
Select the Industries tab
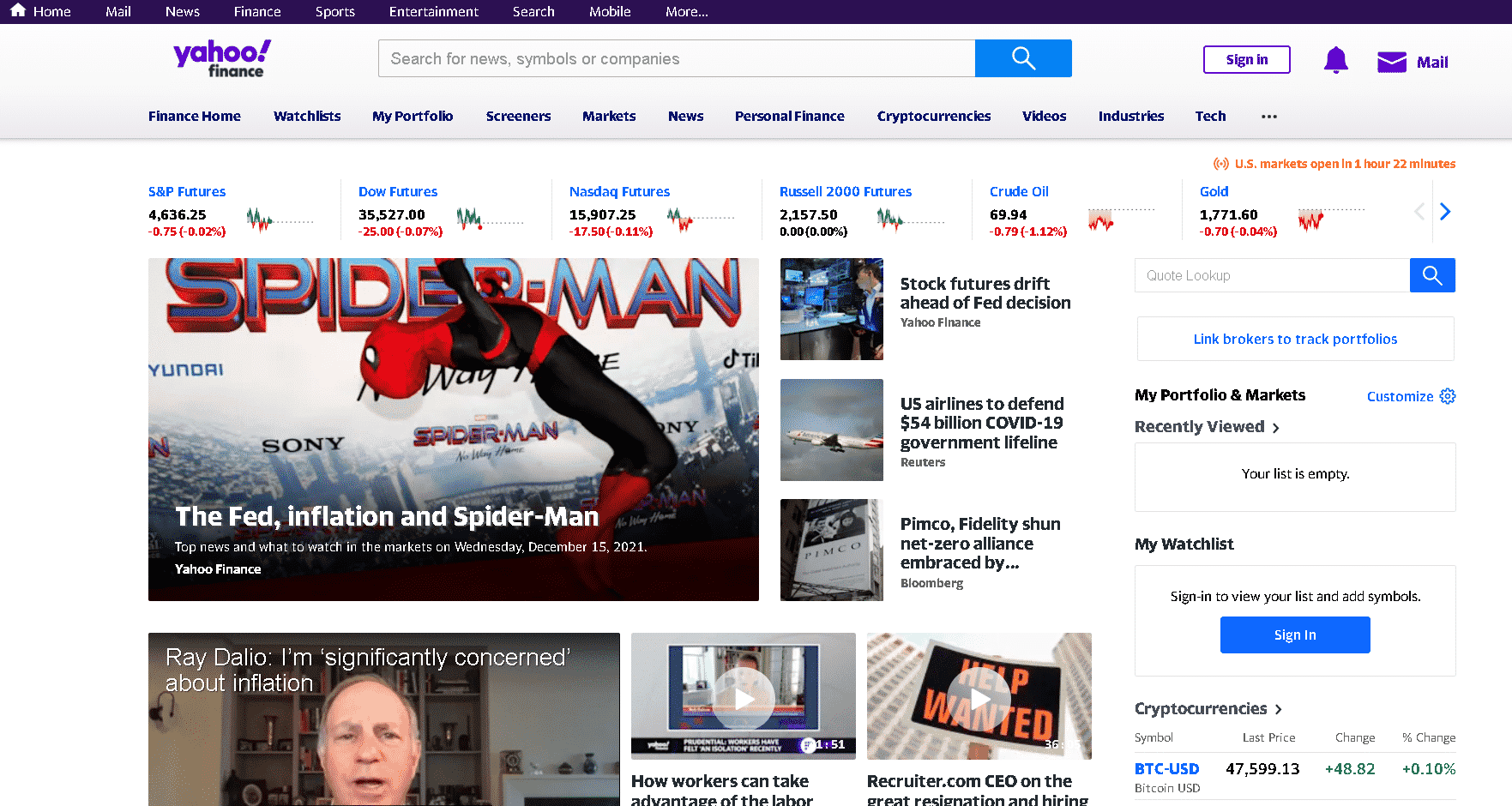pyautogui.click(x=1131, y=117)
